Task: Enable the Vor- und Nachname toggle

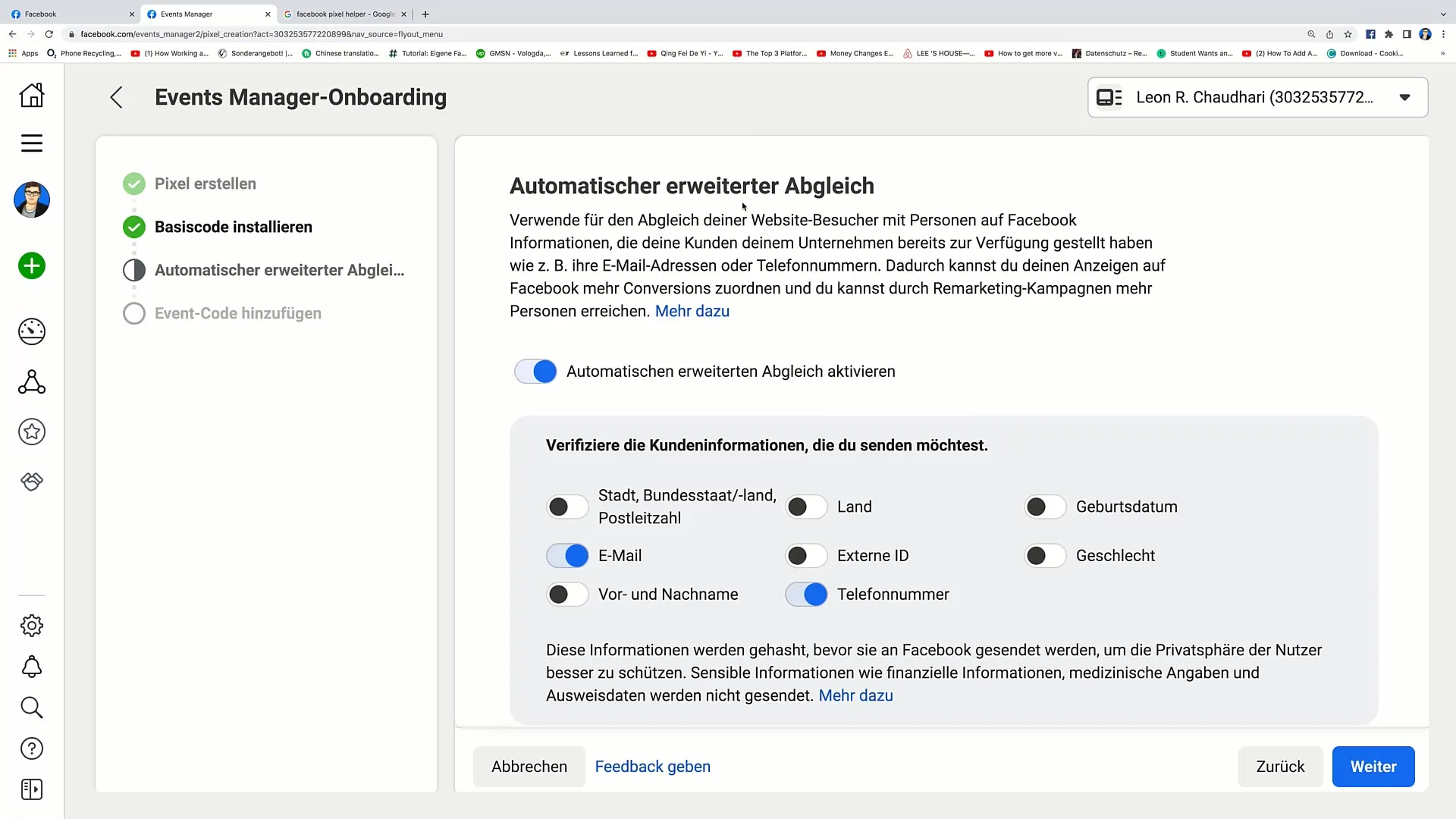Action: pos(567,595)
